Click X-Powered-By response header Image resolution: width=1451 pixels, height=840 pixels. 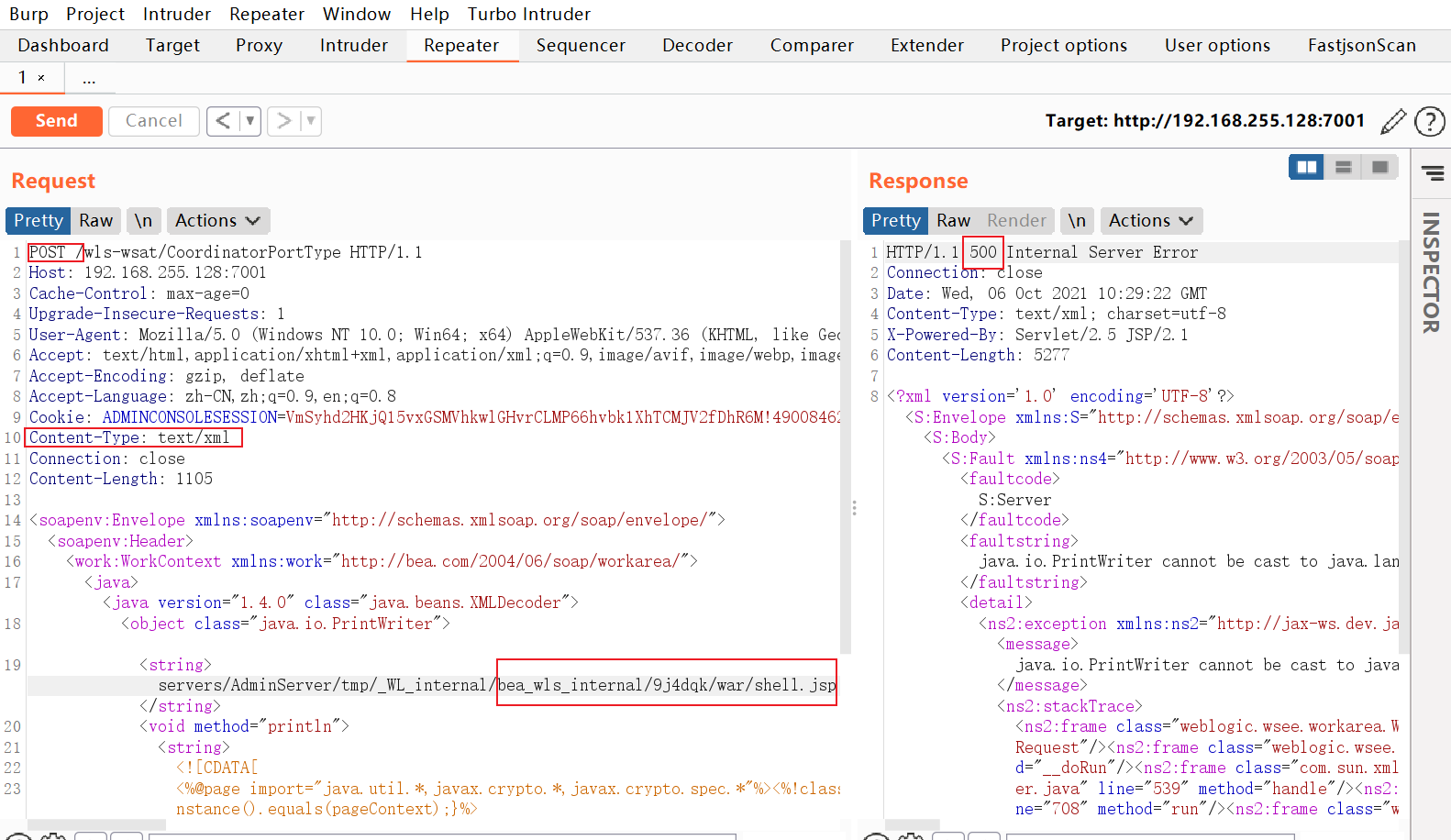pos(1037,335)
